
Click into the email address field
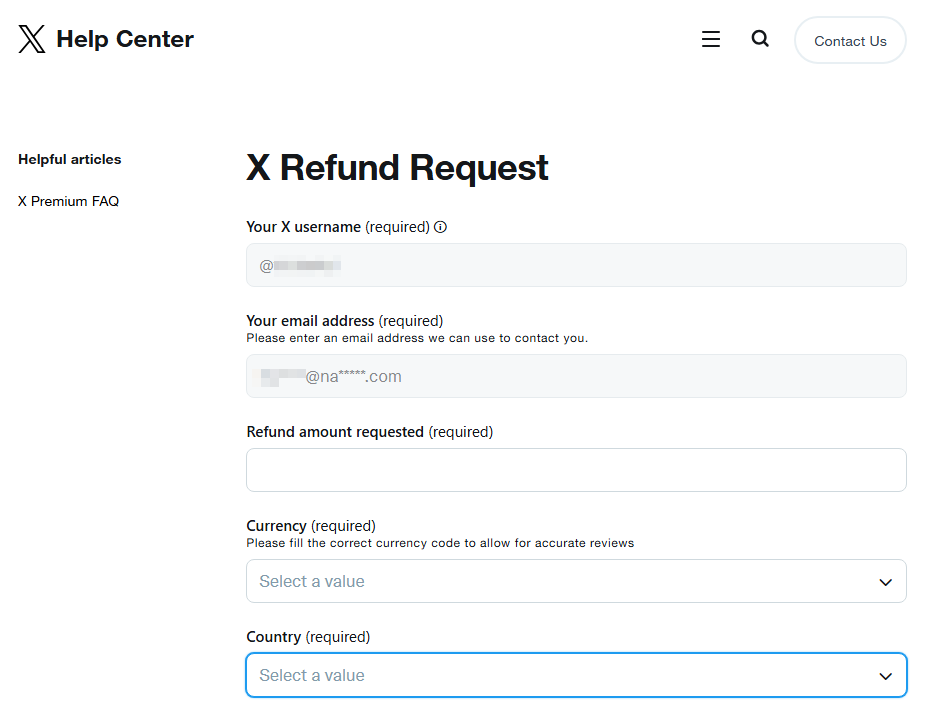[x=576, y=376]
